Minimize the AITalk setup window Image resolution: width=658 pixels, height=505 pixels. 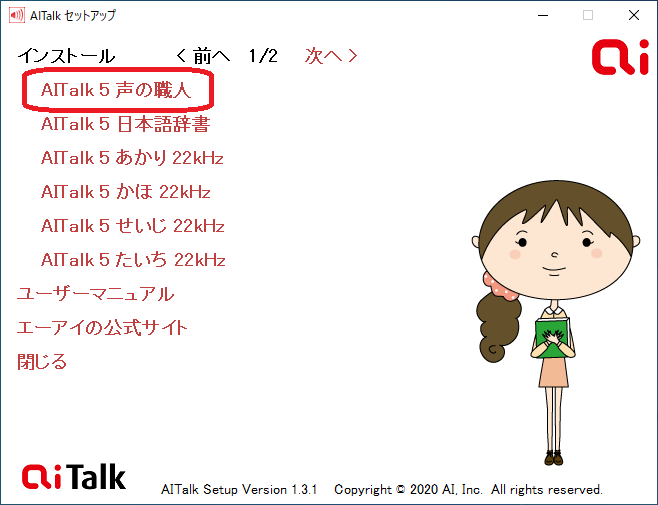543,16
